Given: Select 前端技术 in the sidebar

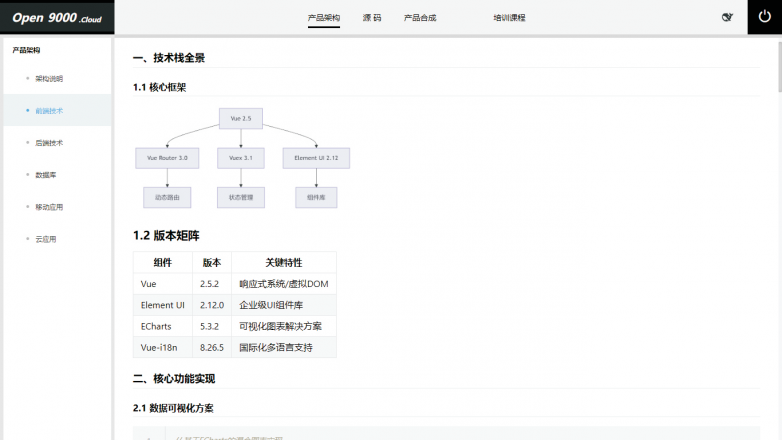Looking at the screenshot, I should (49, 110).
